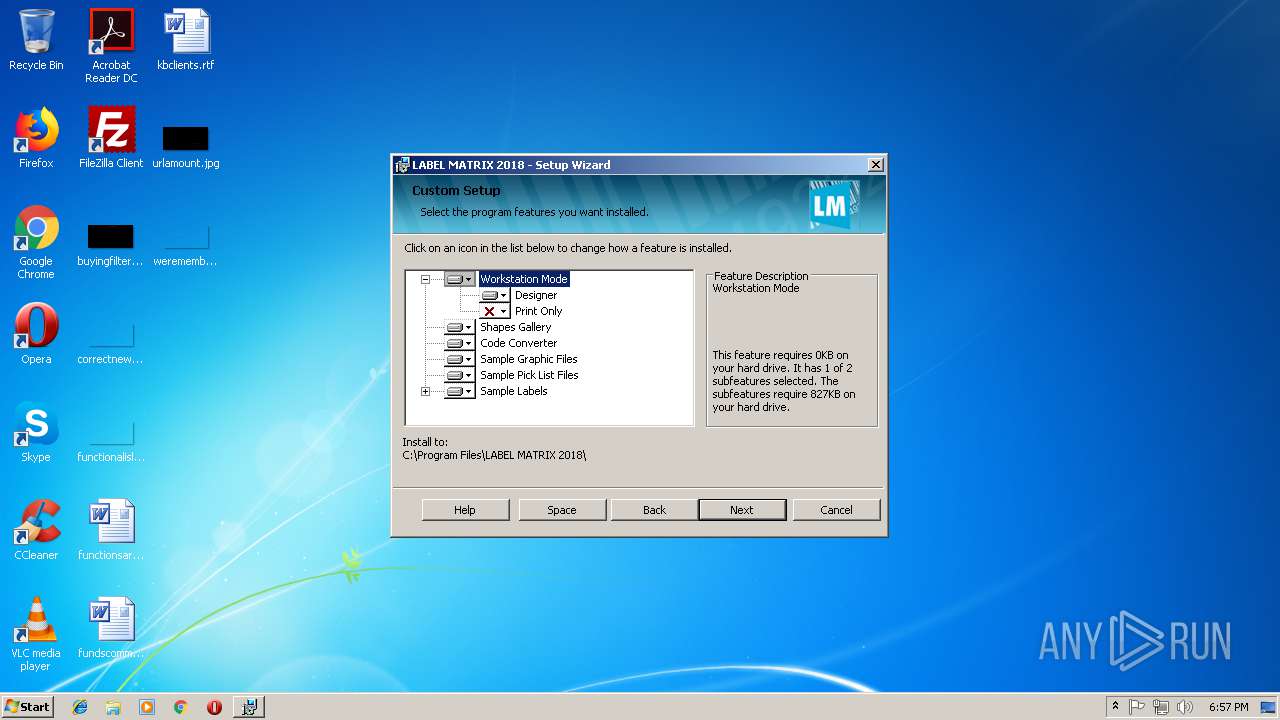
Task: Select the Sample Labels feature label
Action: (513, 391)
